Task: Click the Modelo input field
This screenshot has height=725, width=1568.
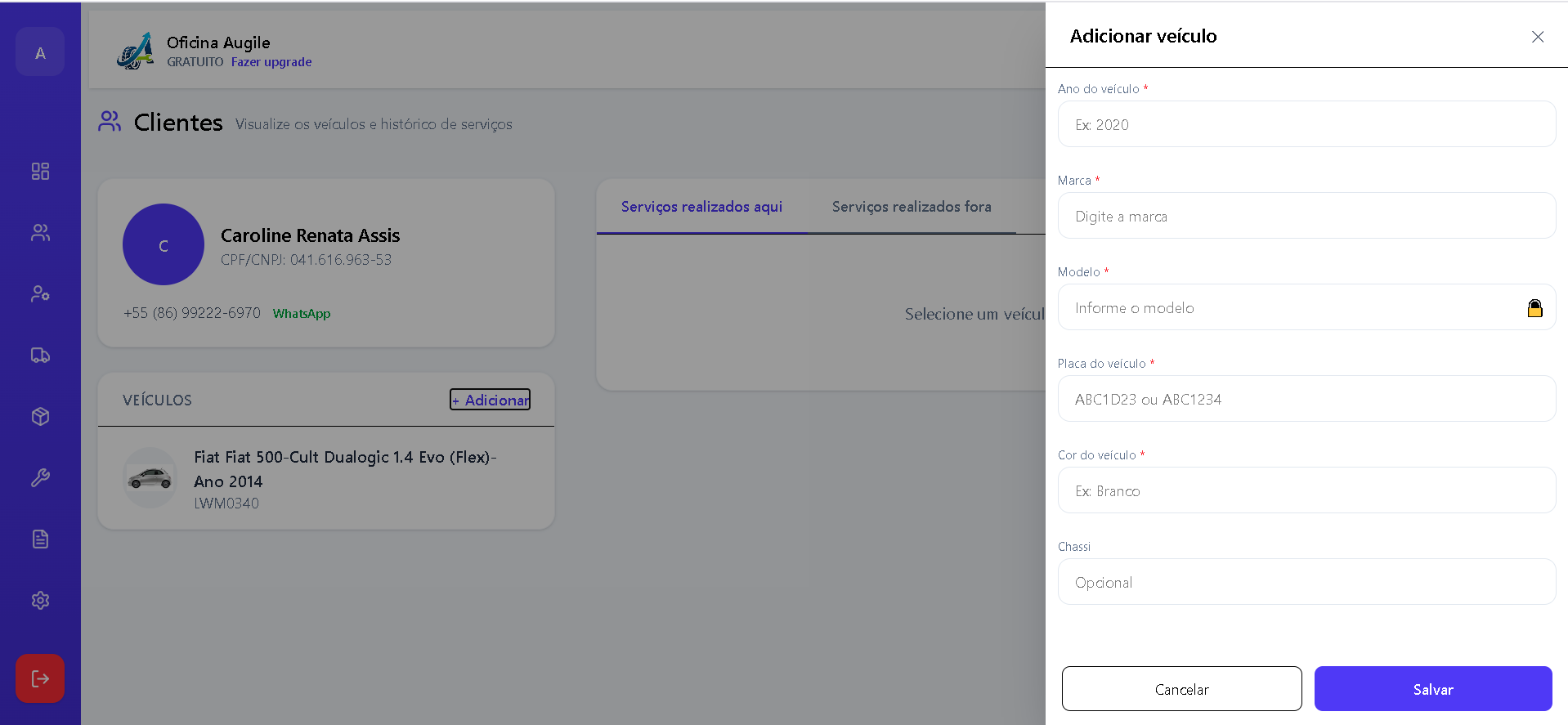Action: click(x=1306, y=307)
